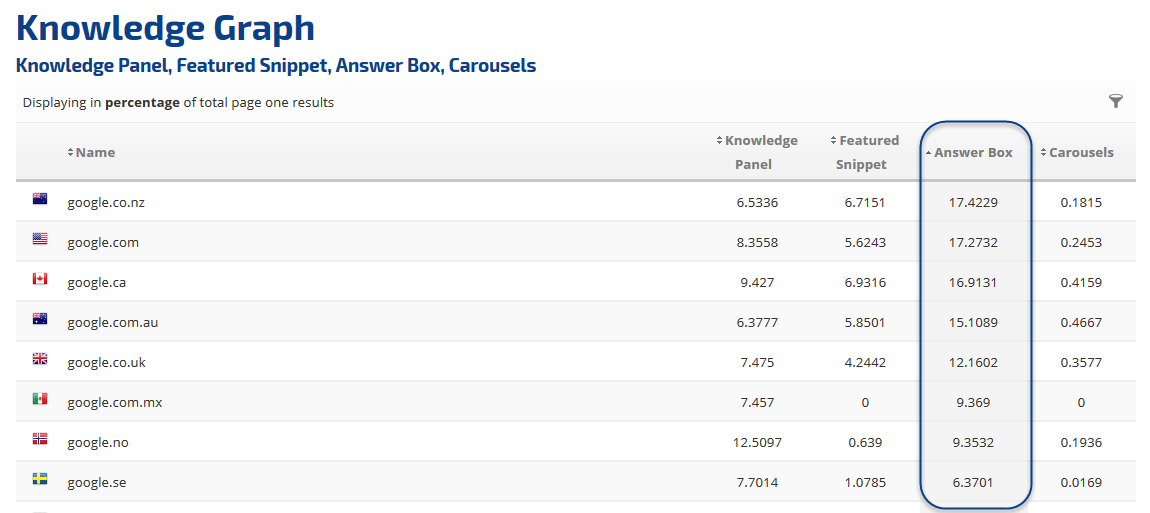Click the United States flag icon

40,239
